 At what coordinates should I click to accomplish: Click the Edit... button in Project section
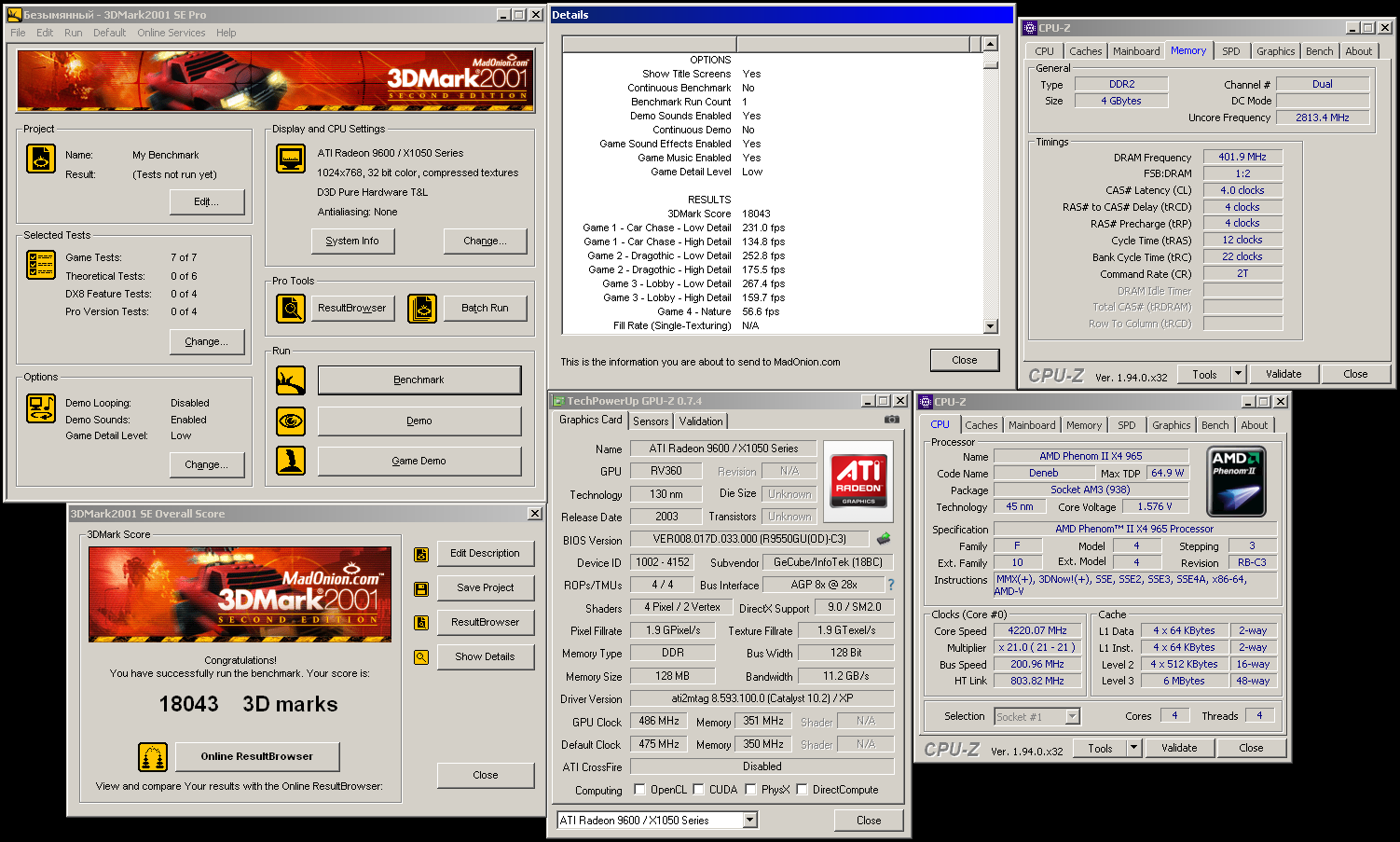click(x=207, y=201)
